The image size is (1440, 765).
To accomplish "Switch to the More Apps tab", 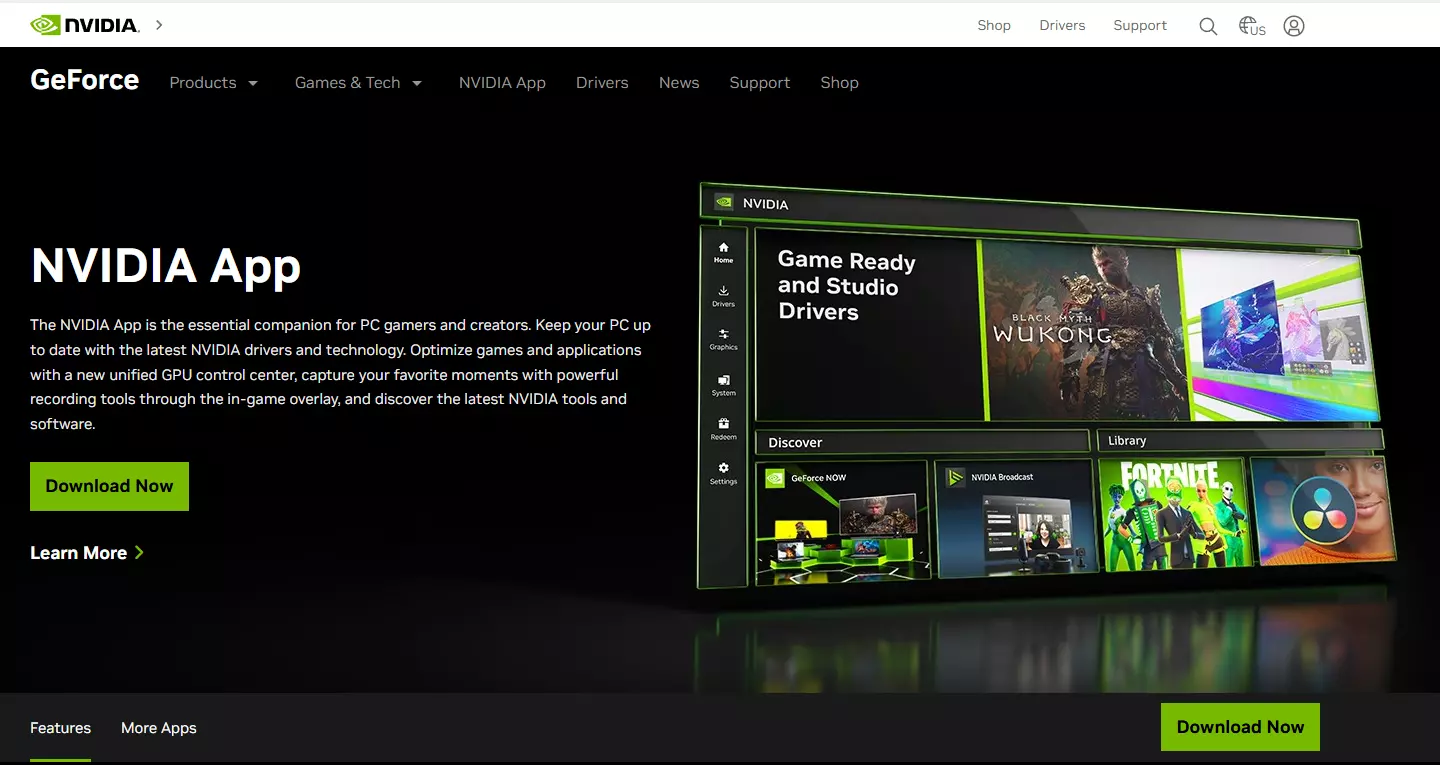I will pyautogui.click(x=159, y=728).
